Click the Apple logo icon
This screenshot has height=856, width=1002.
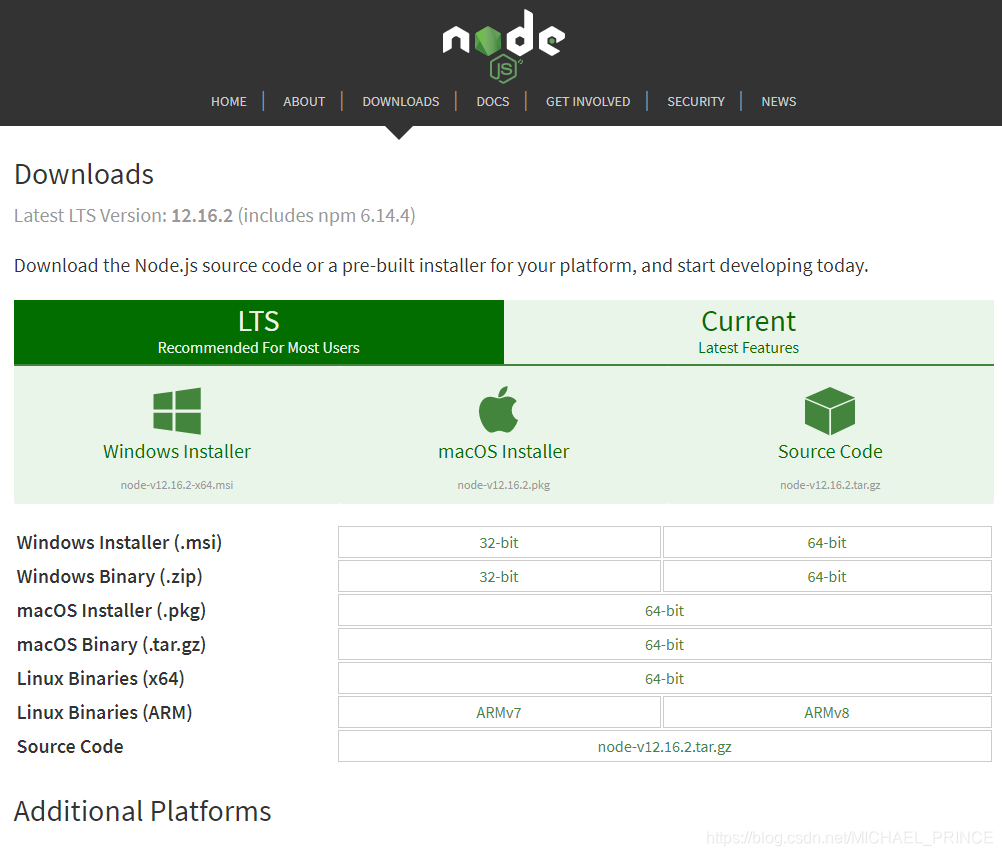click(x=498, y=409)
